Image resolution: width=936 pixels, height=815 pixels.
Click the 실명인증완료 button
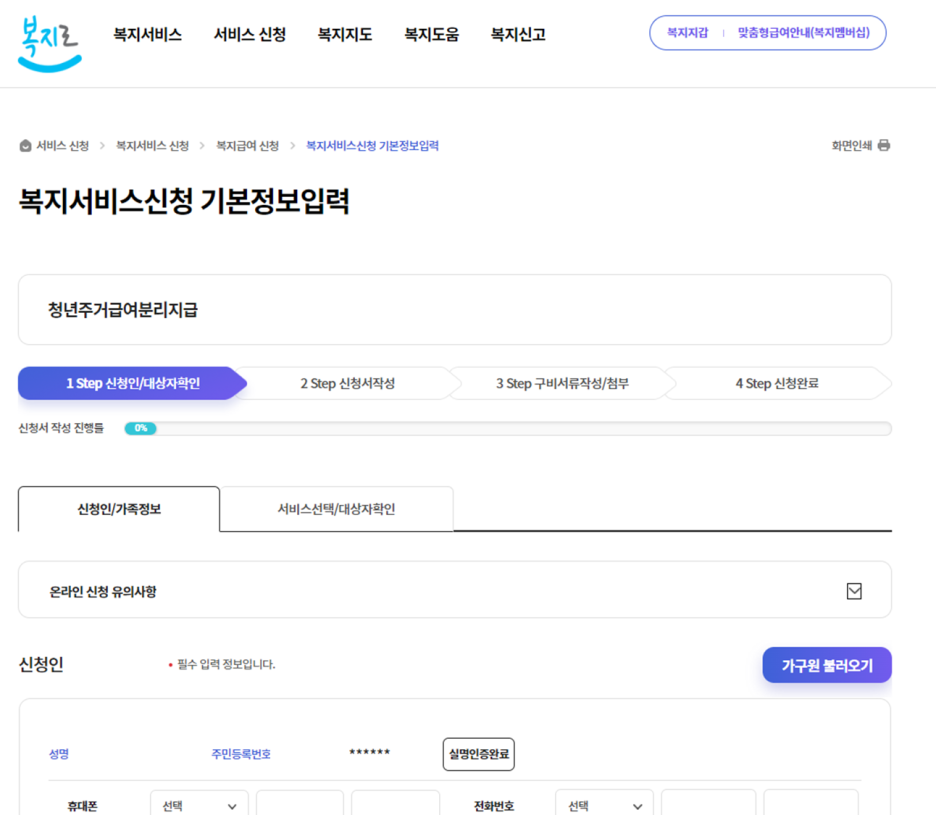point(478,754)
